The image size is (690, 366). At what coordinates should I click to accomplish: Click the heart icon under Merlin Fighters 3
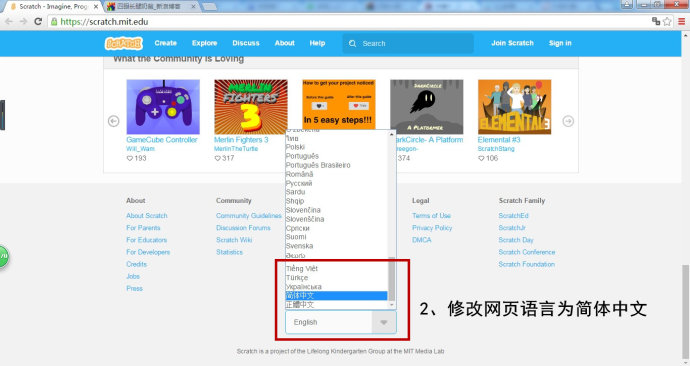coord(217,158)
